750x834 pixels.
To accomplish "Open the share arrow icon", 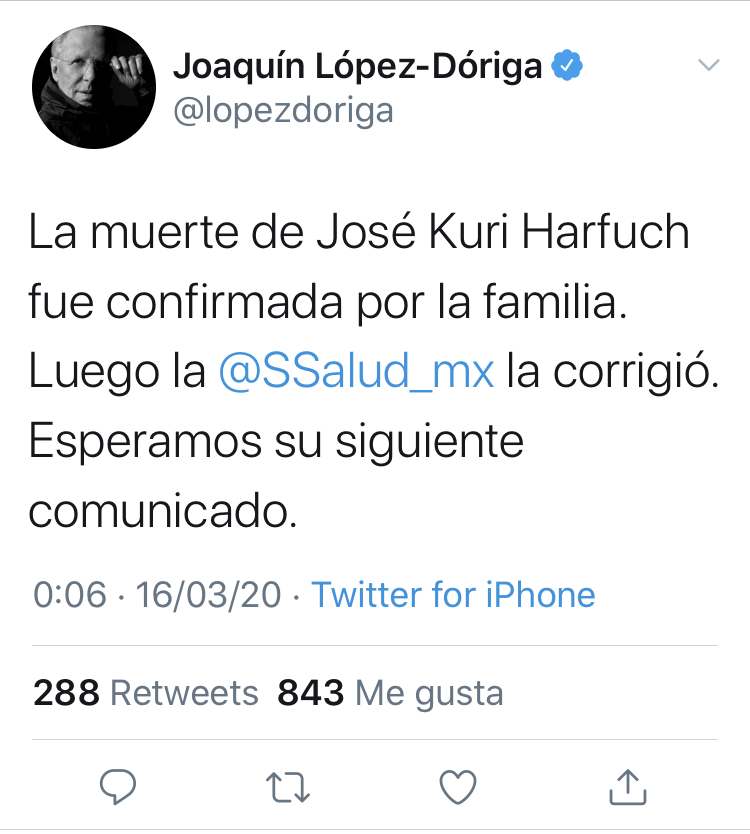I will point(628,787).
